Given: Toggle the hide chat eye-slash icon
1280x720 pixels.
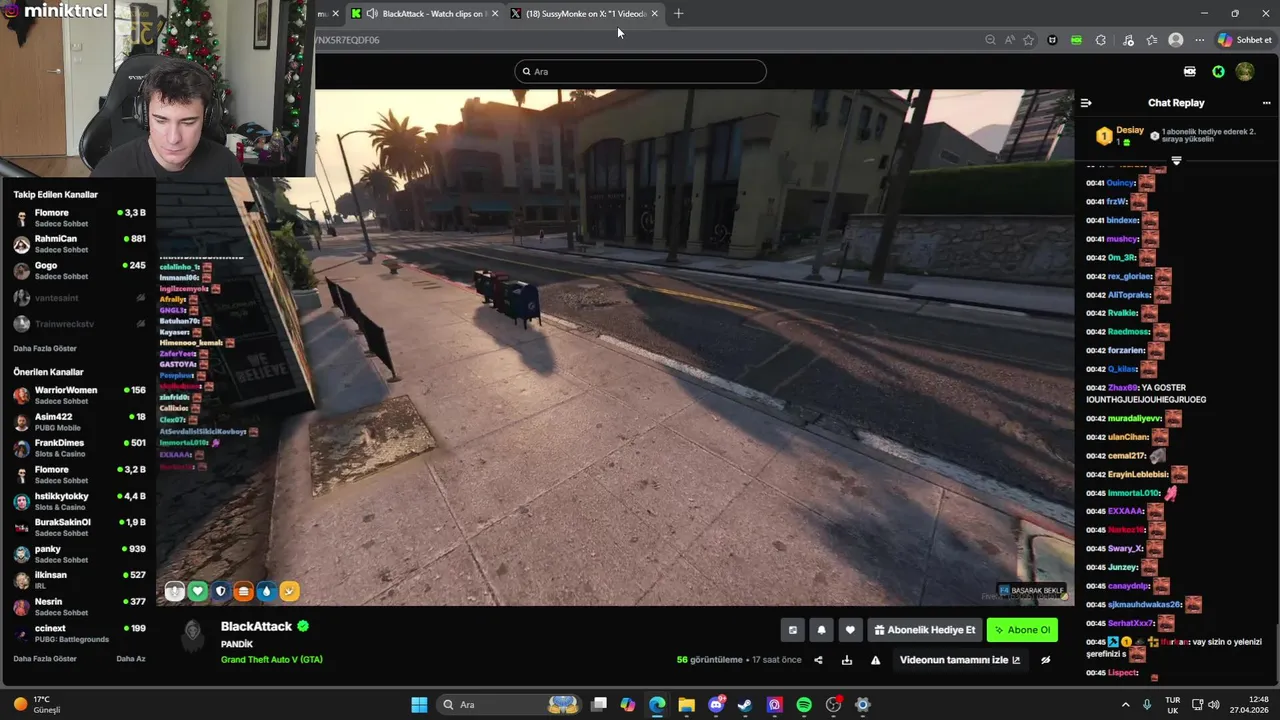Looking at the screenshot, I should (1046, 660).
